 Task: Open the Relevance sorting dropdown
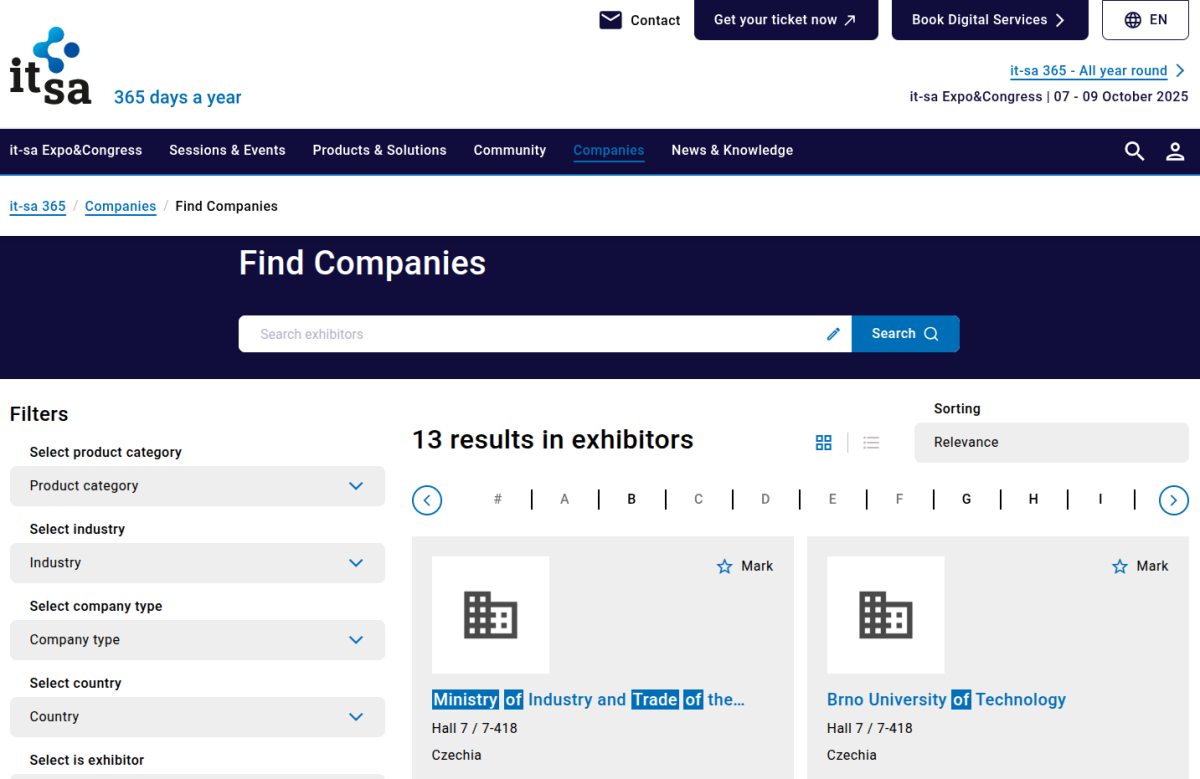tap(1050, 442)
